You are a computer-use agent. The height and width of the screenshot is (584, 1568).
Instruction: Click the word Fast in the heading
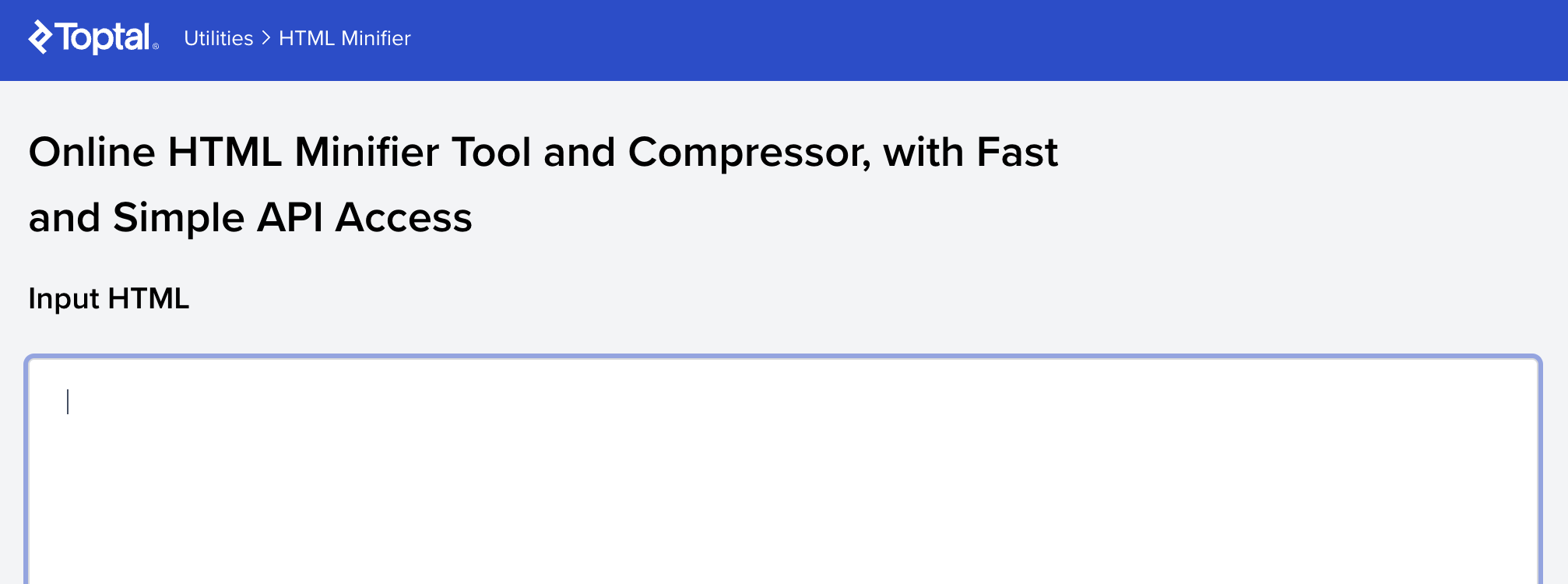pos(1018,152)
